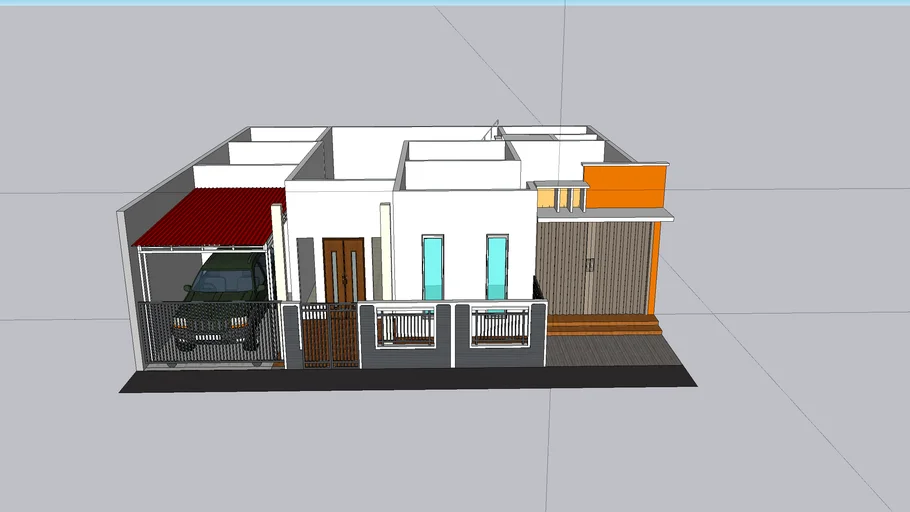Click the large orange wall panel
Screen dimensions: 910x512
pos(625,187)
